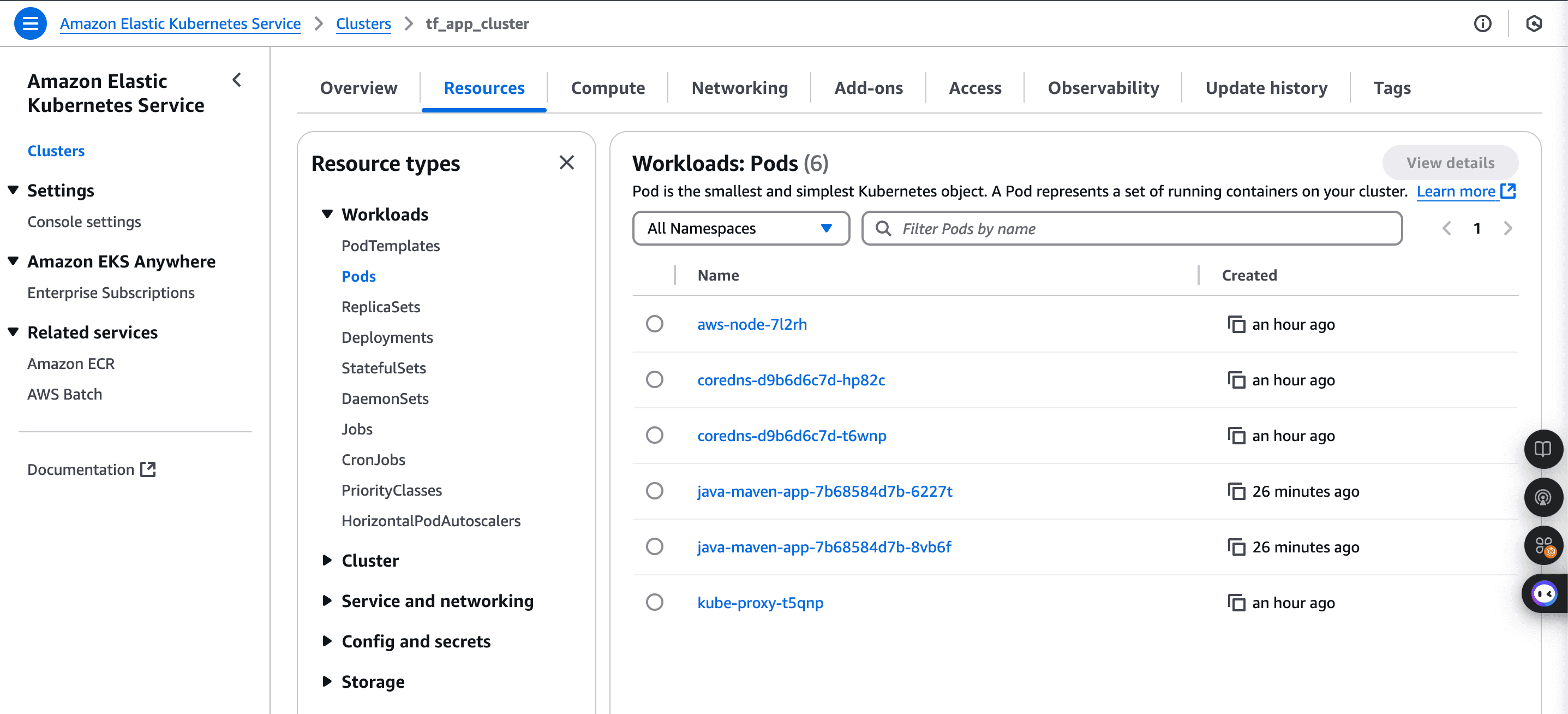Click the View details button

pyautogui.click(x=1451, y=163)
